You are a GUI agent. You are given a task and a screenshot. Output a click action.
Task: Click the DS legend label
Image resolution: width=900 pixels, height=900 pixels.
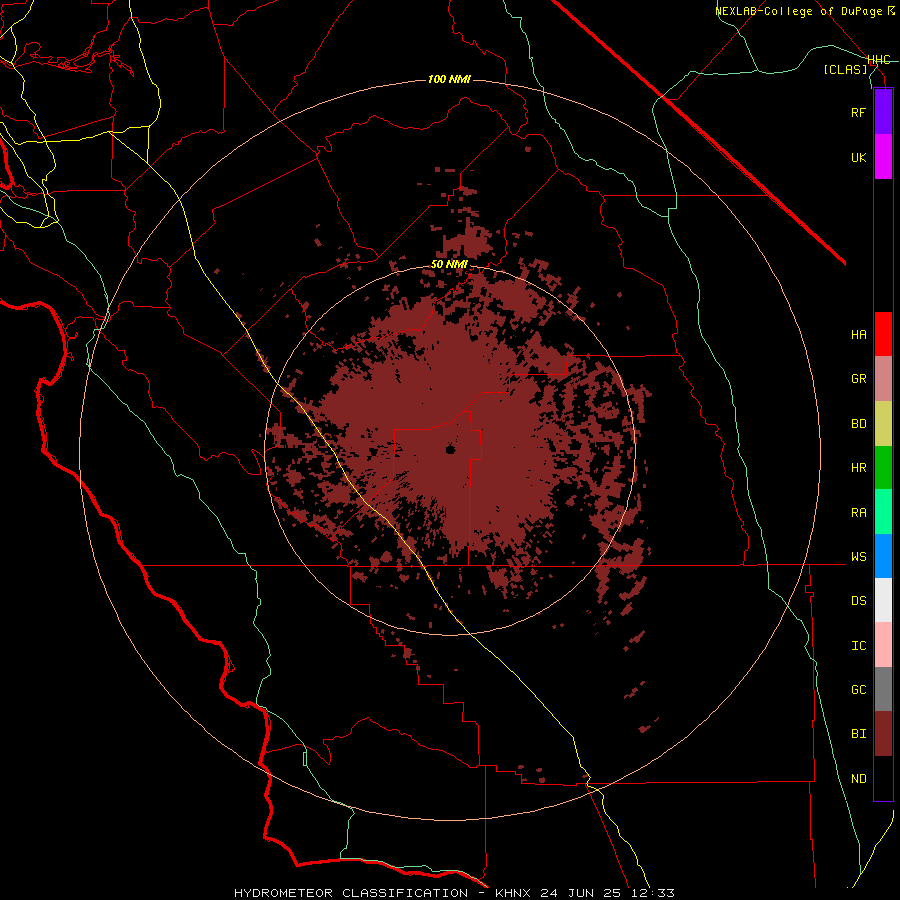pos(858,601)
